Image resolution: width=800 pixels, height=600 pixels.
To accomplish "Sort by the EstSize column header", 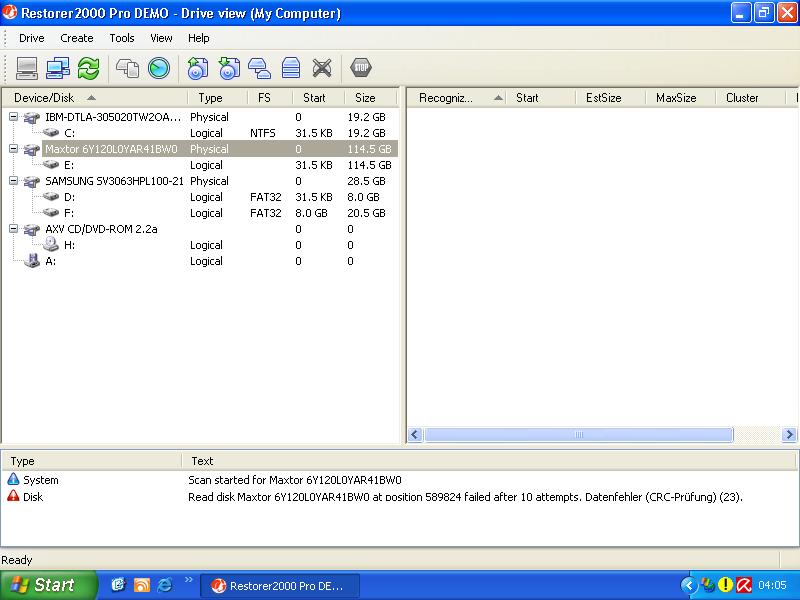I will click(x=611, y=97).
